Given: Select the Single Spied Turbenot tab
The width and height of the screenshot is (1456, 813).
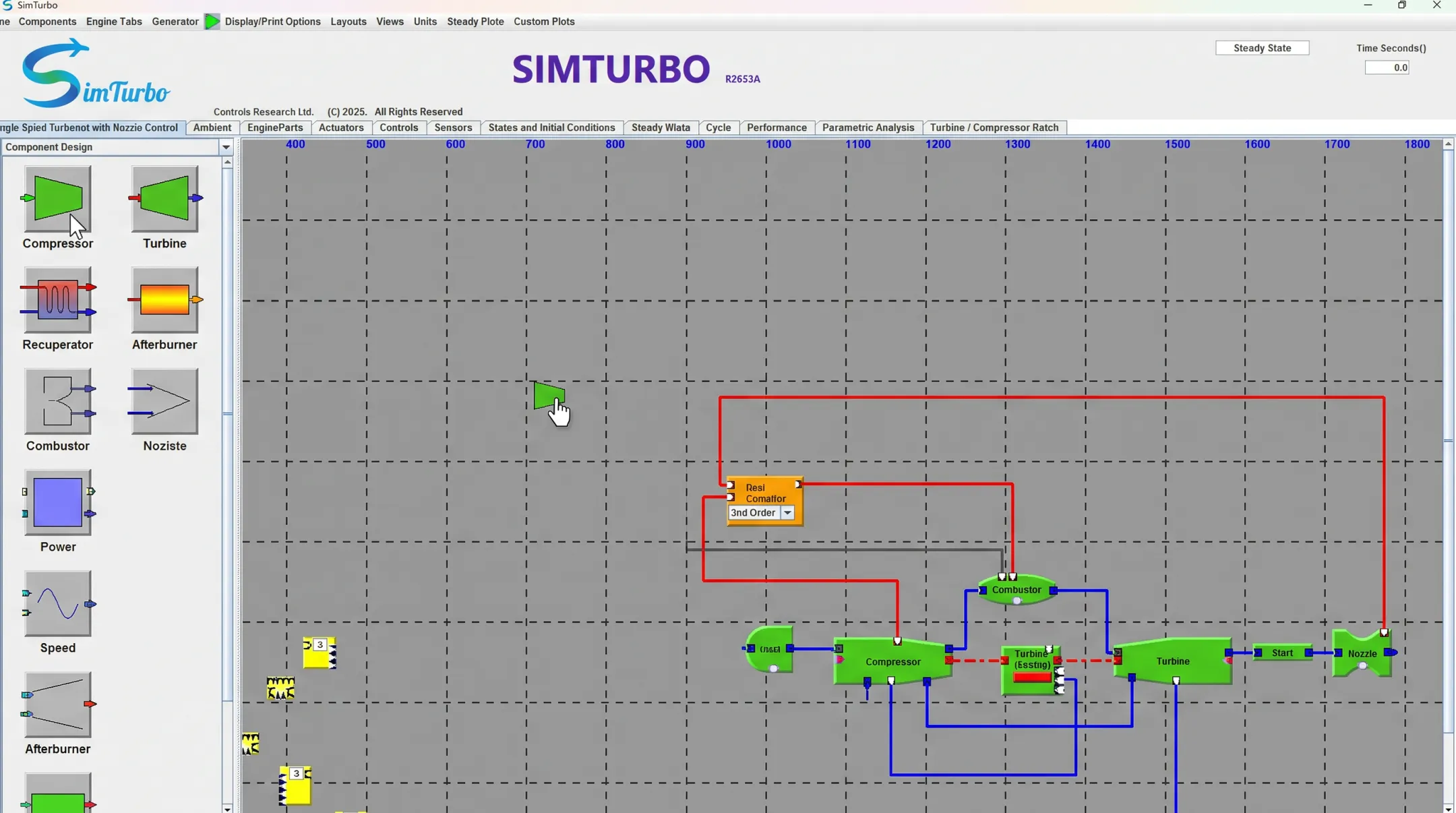Looking at the screenshot, I should coord(92,127).
